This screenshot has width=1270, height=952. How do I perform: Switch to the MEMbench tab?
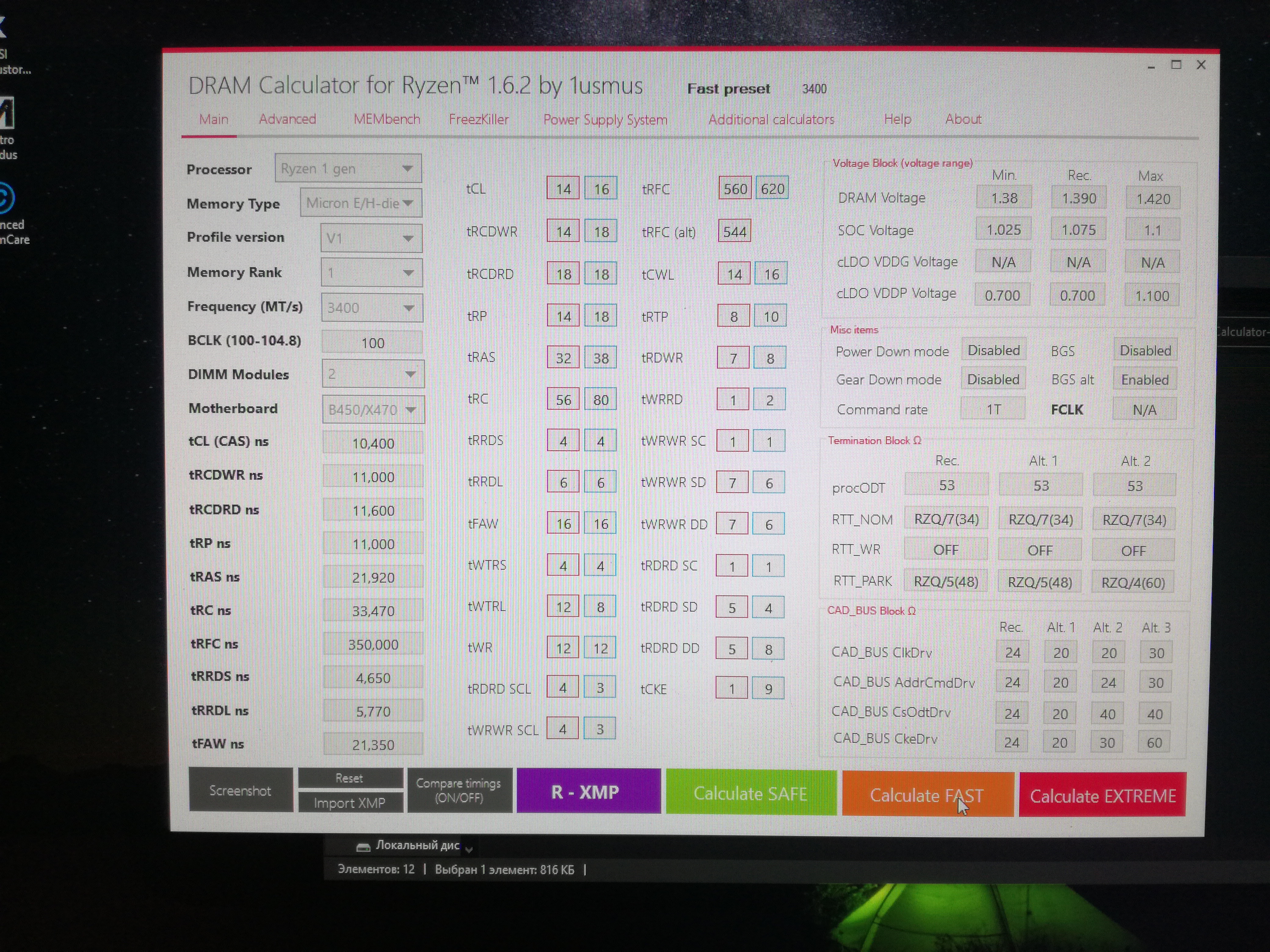pyautogui.click(x=386, y=119)
